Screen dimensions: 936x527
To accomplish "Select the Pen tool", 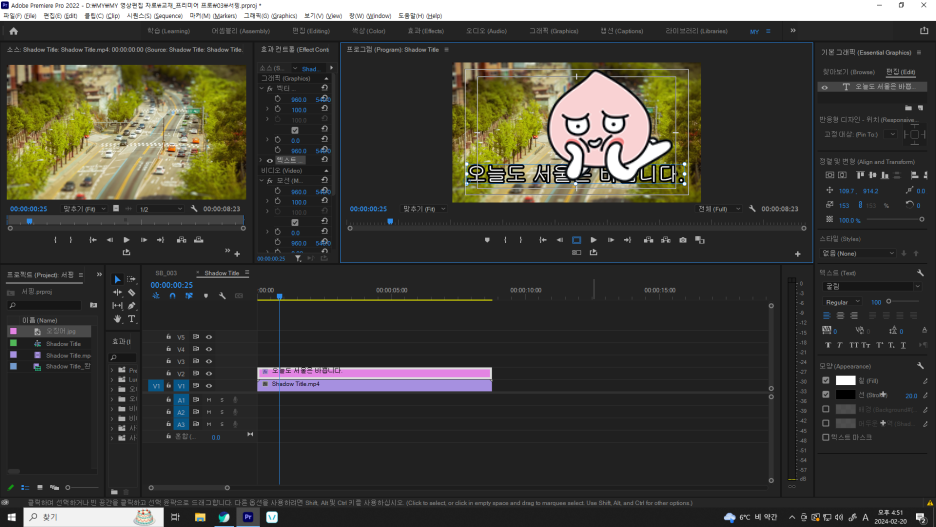I will [x=131, y=306].
